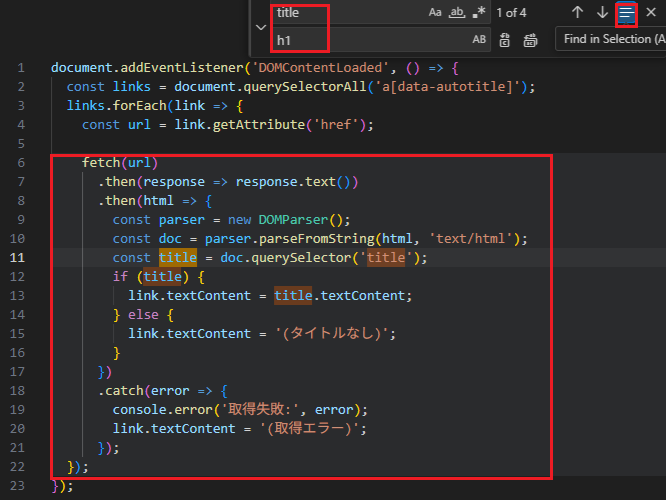Click 'querySelectorAll' on line 2

click(305, 87)
